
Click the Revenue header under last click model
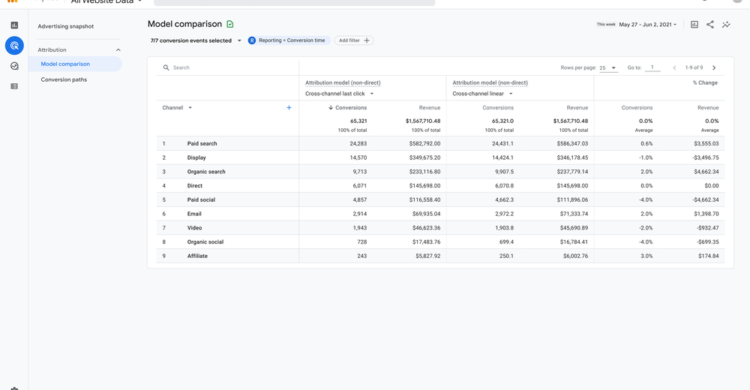430,108
